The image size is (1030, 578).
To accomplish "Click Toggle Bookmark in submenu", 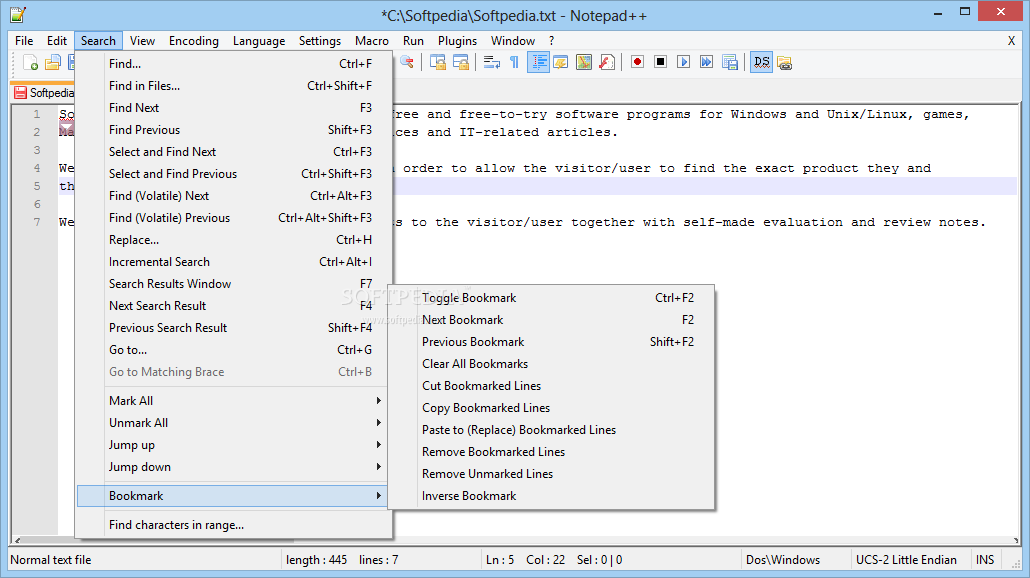I will pyautogui.click(x=551, y=298).
